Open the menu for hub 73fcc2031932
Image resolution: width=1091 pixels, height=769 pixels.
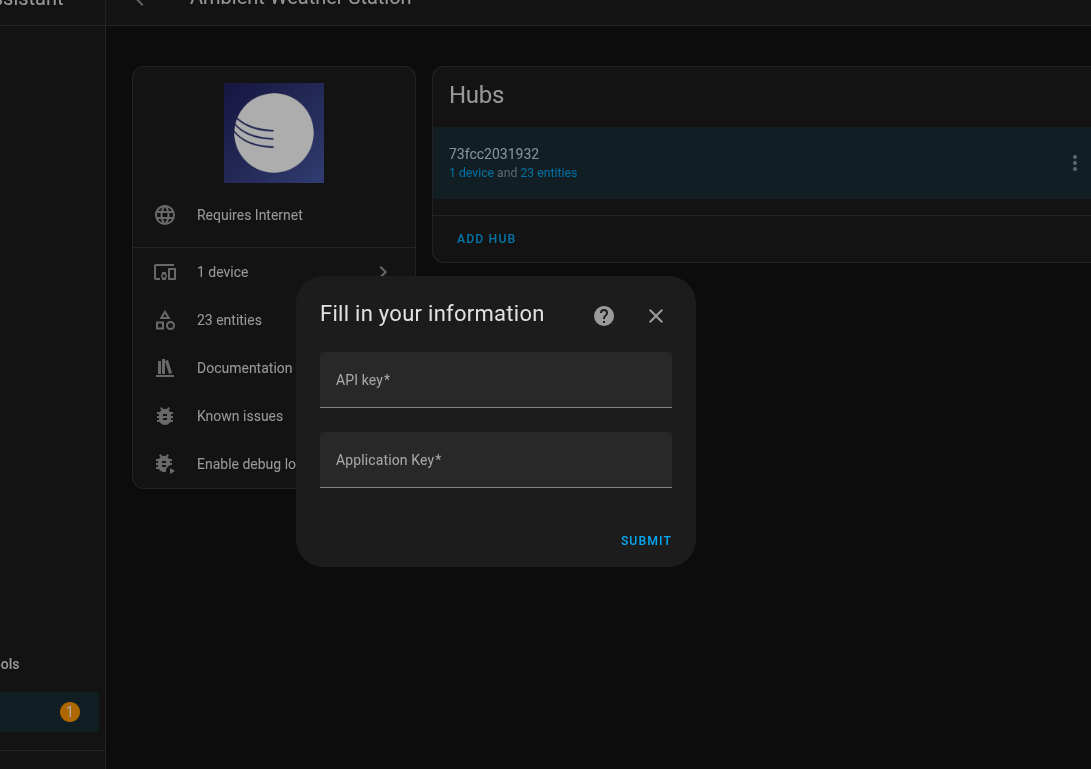[x=1075, y=163]
